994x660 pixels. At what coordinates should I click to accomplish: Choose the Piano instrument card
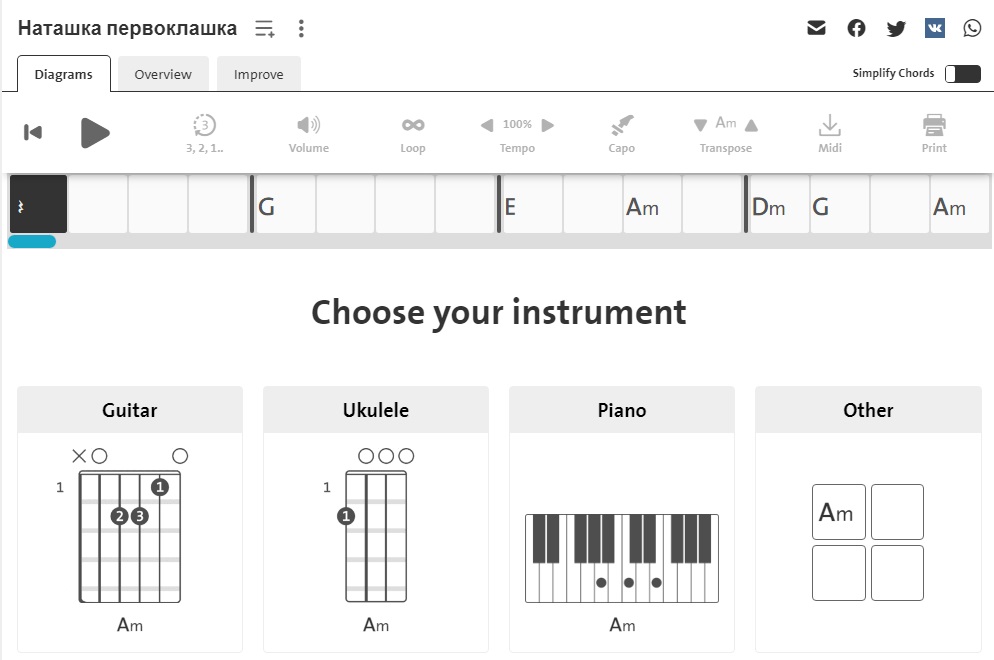[622, 519]
